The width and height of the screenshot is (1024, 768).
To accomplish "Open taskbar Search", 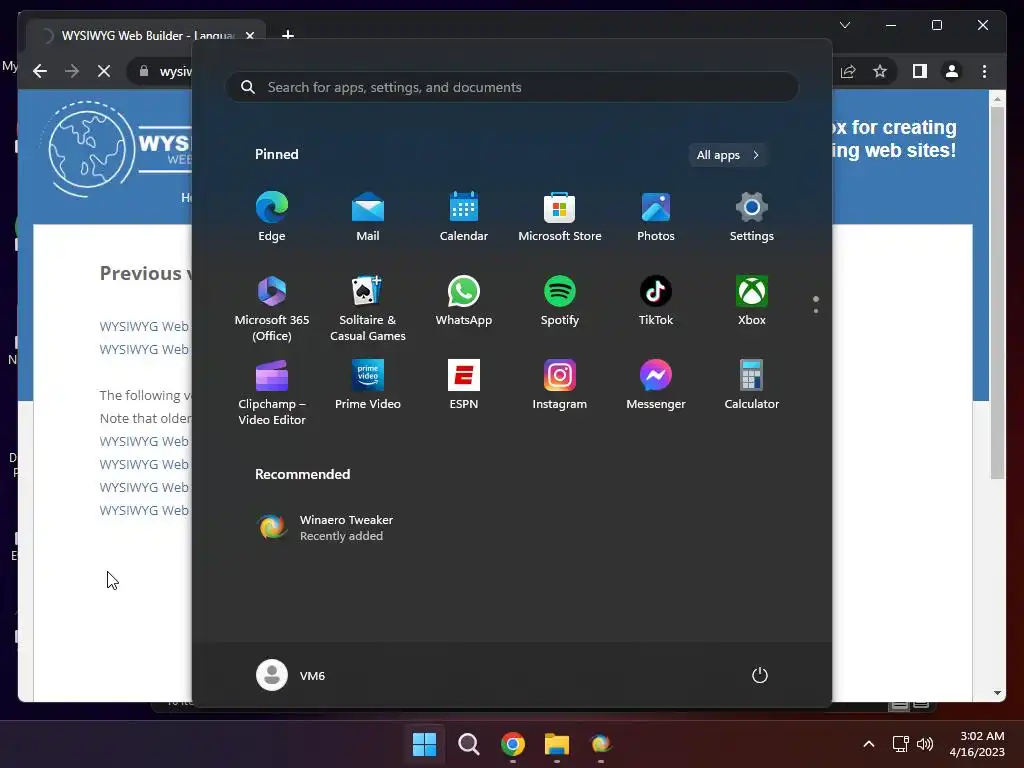I will (x=469, y=744).
